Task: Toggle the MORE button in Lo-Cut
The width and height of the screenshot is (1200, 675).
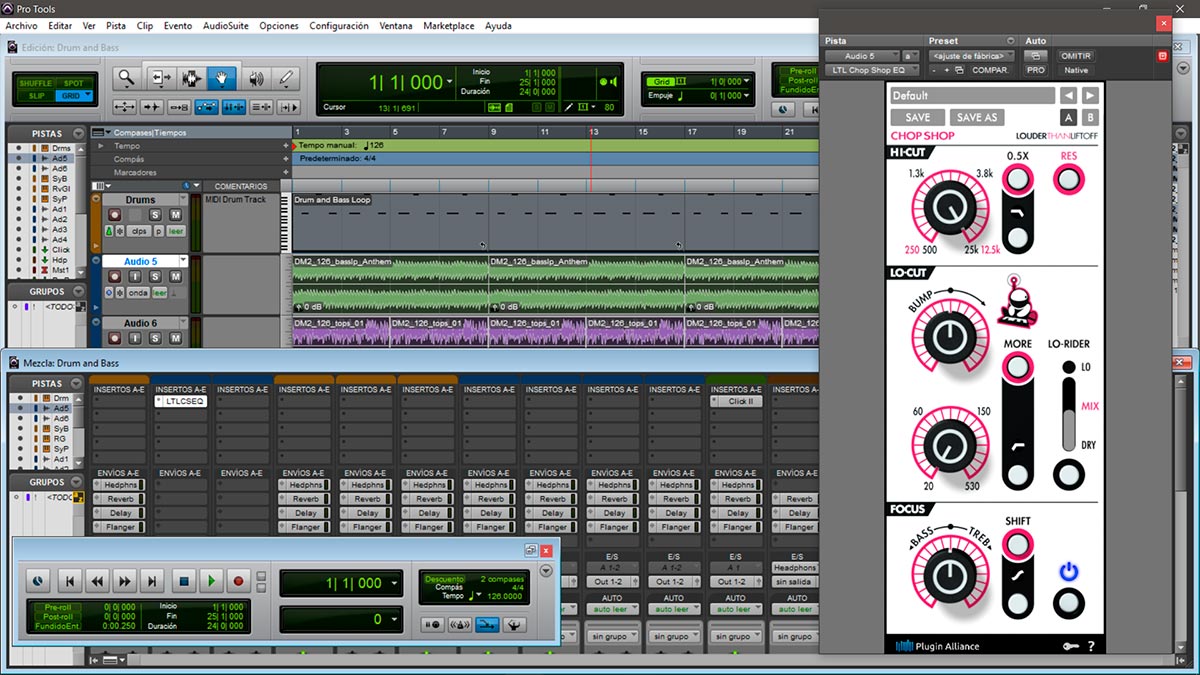Action: 1017,368
